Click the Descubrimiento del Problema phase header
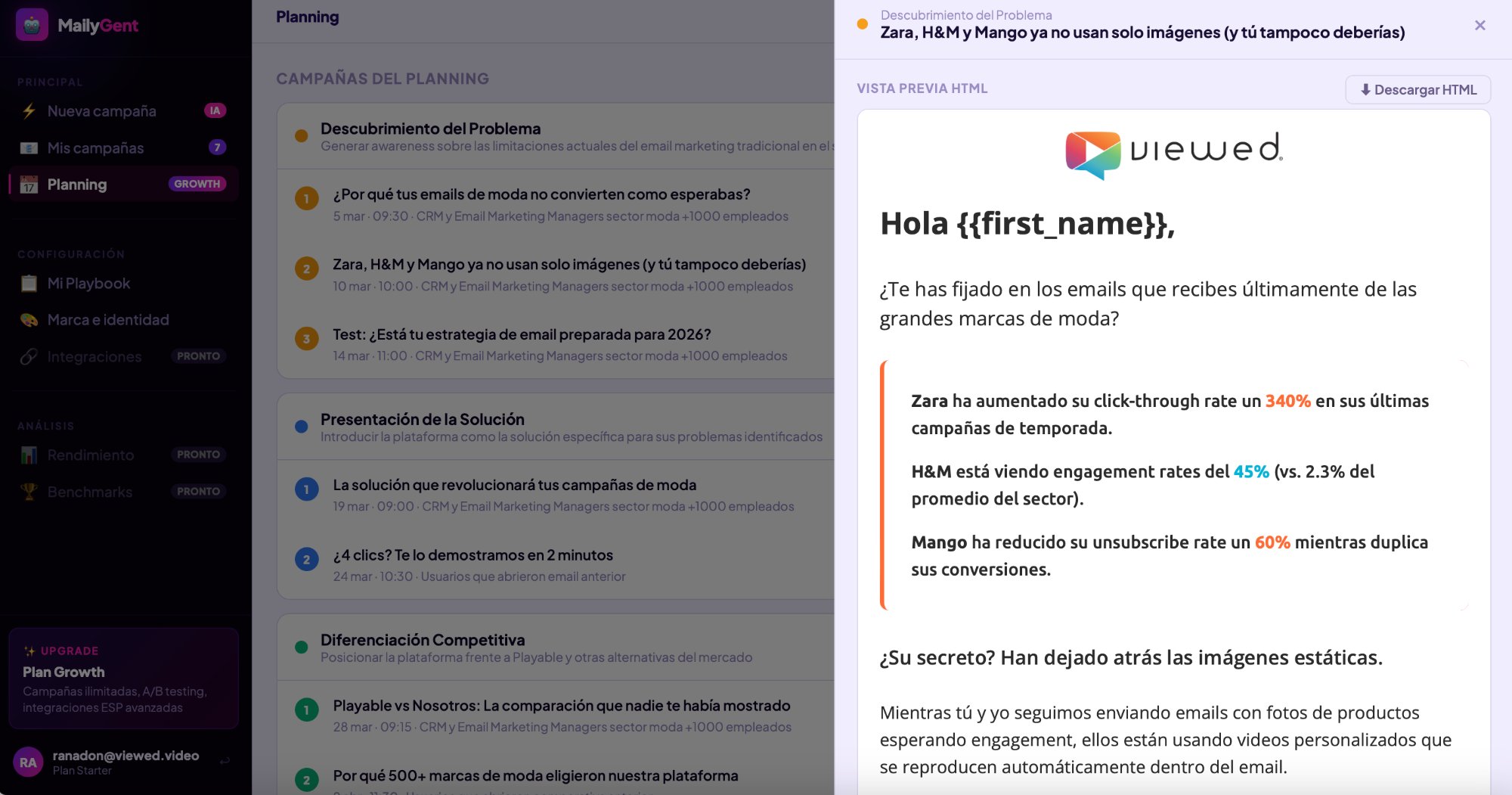The width and height of the screenshot is (1512, 795). [556, 136]
